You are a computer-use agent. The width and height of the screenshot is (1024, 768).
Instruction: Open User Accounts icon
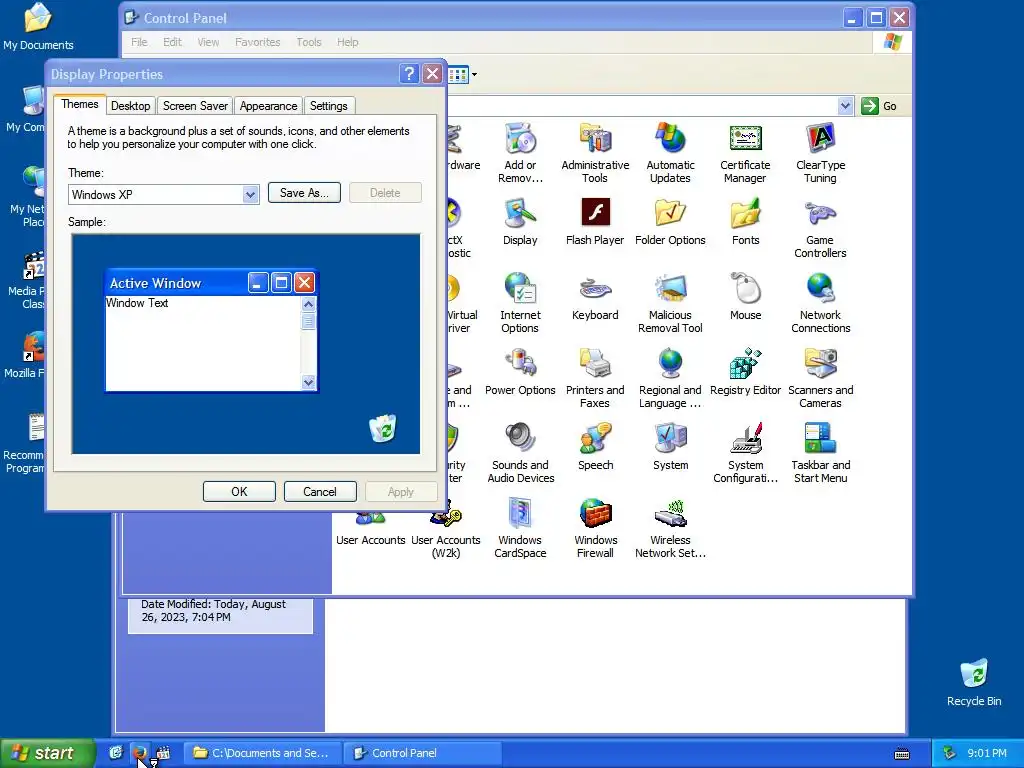[370, 530]
